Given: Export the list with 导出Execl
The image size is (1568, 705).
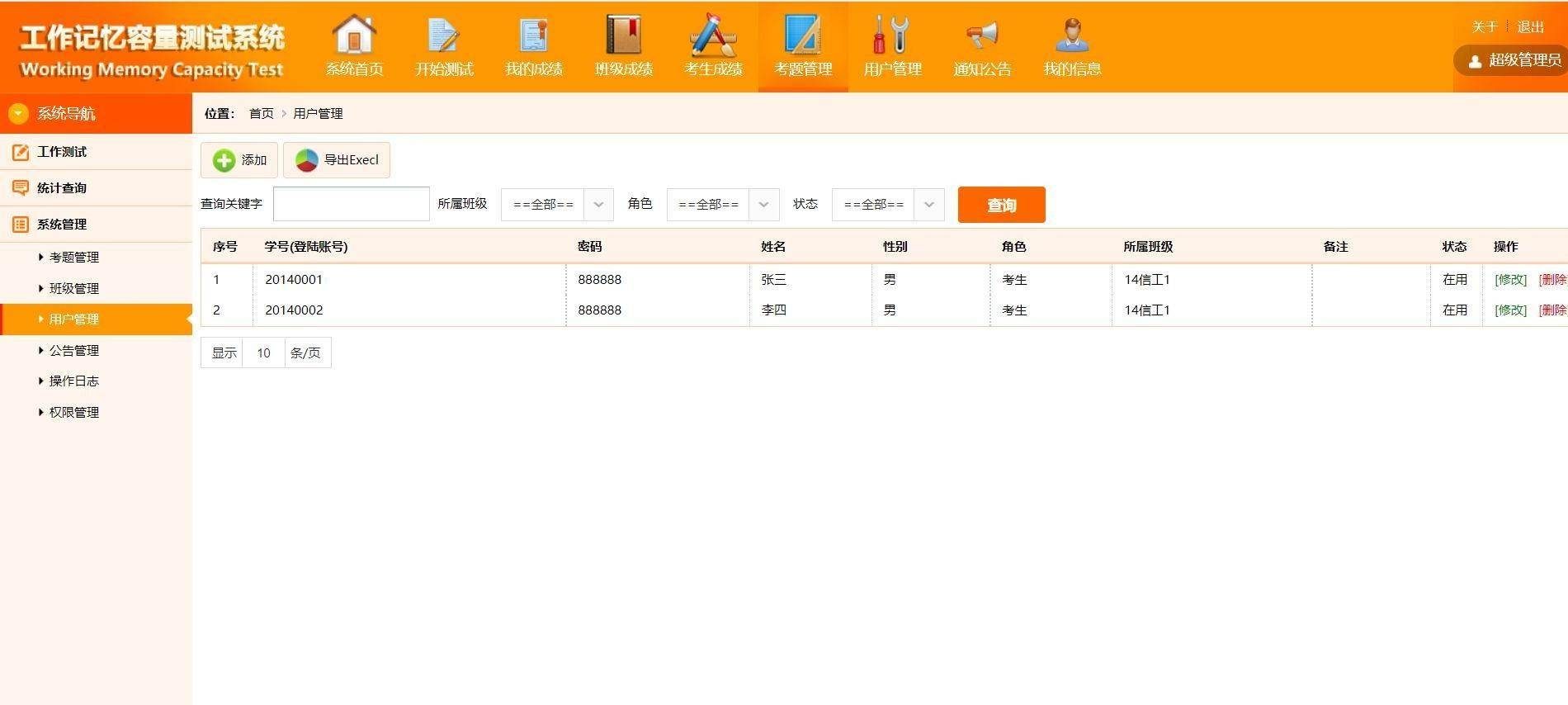Looking at the screenshot, I should tap(337, 160).
